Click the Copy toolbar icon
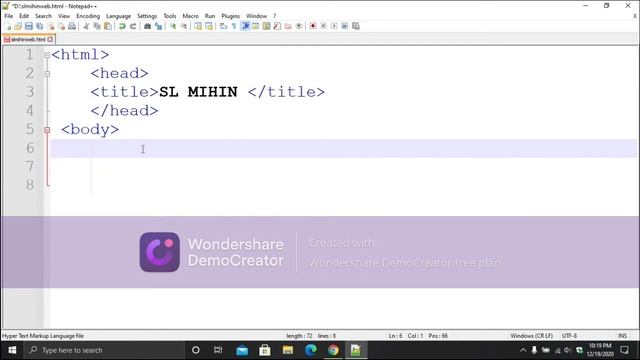This screenshot has height=360, width=640. click(x=97, y=26)
